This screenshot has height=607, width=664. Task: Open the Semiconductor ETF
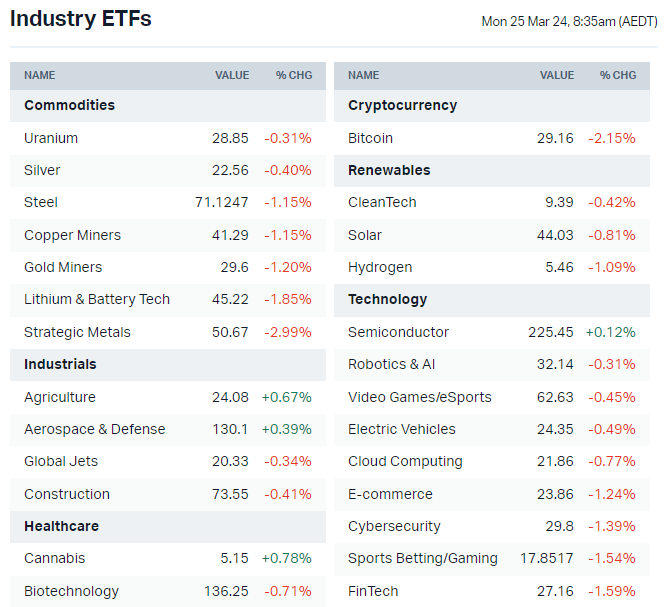(398, 332)
